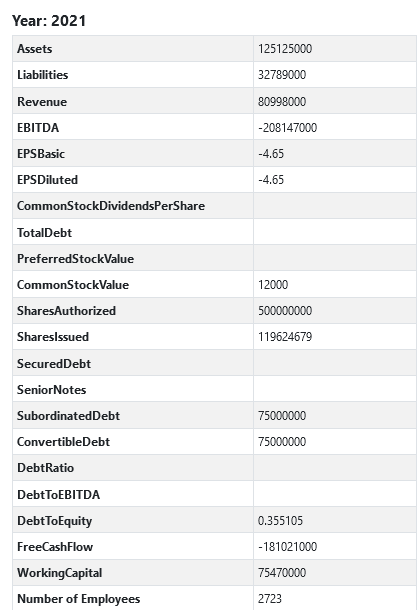Select the Number of Employees value 2723
Image resolution: width=419 pixels, height=610 pixels.
pyautogui.click(x=270, y=599)
